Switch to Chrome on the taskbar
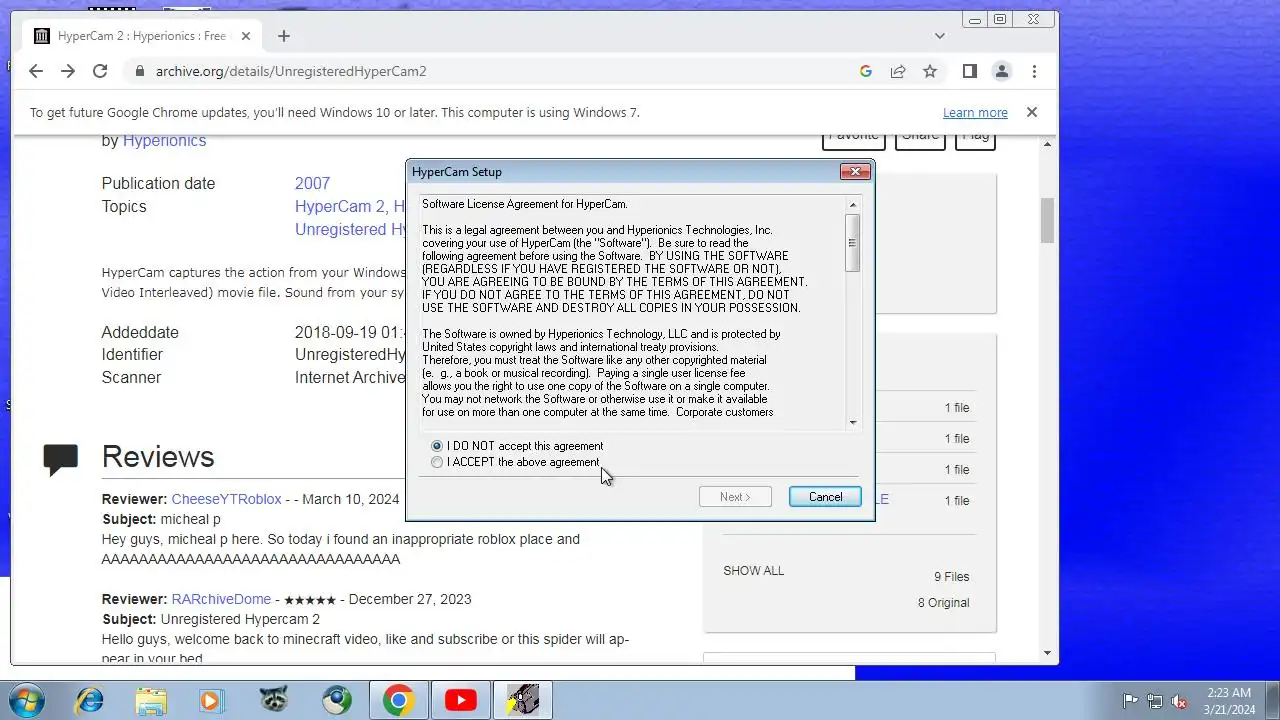The height and width of the screenshot is (720, 1280). pos(398,700)
